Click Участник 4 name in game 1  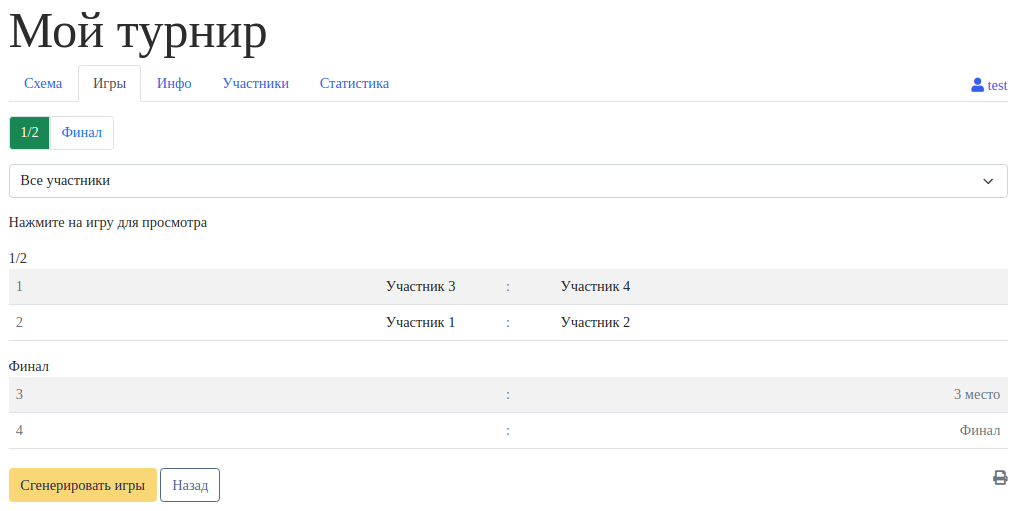[x=595, y=287]
